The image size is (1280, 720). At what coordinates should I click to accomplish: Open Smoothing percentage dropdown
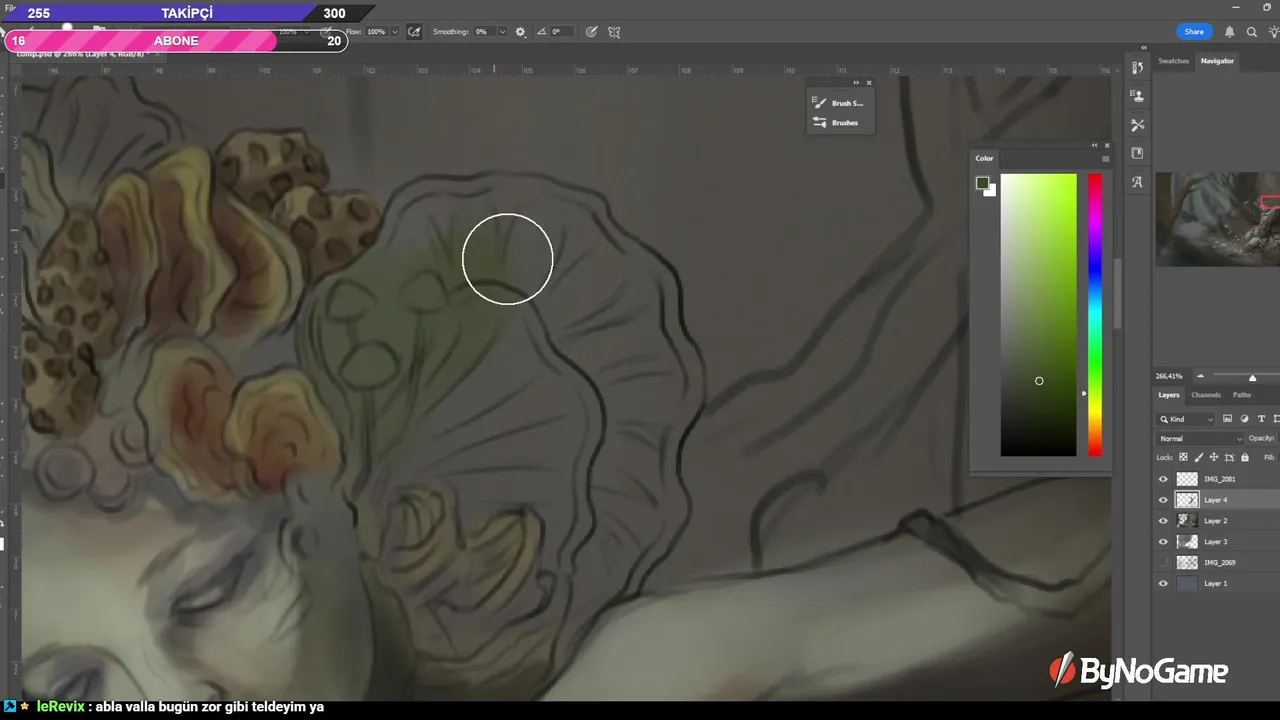point(502,32)
